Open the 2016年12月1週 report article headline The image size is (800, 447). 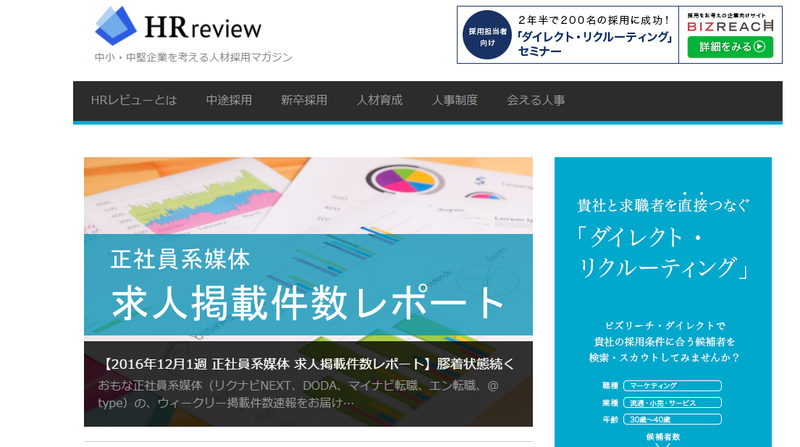pyautogui.click(x=308, y=363)
